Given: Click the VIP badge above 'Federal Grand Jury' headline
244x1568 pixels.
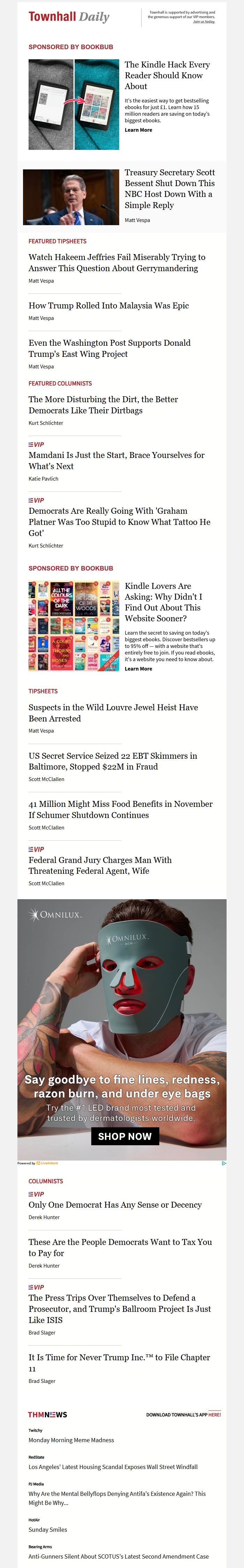Looking at the screenshot, I should (x=37, y=849).
